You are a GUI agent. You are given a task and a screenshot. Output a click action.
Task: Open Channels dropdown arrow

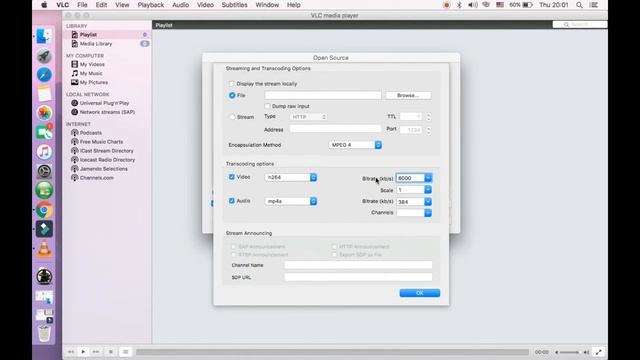click(428, 213)
